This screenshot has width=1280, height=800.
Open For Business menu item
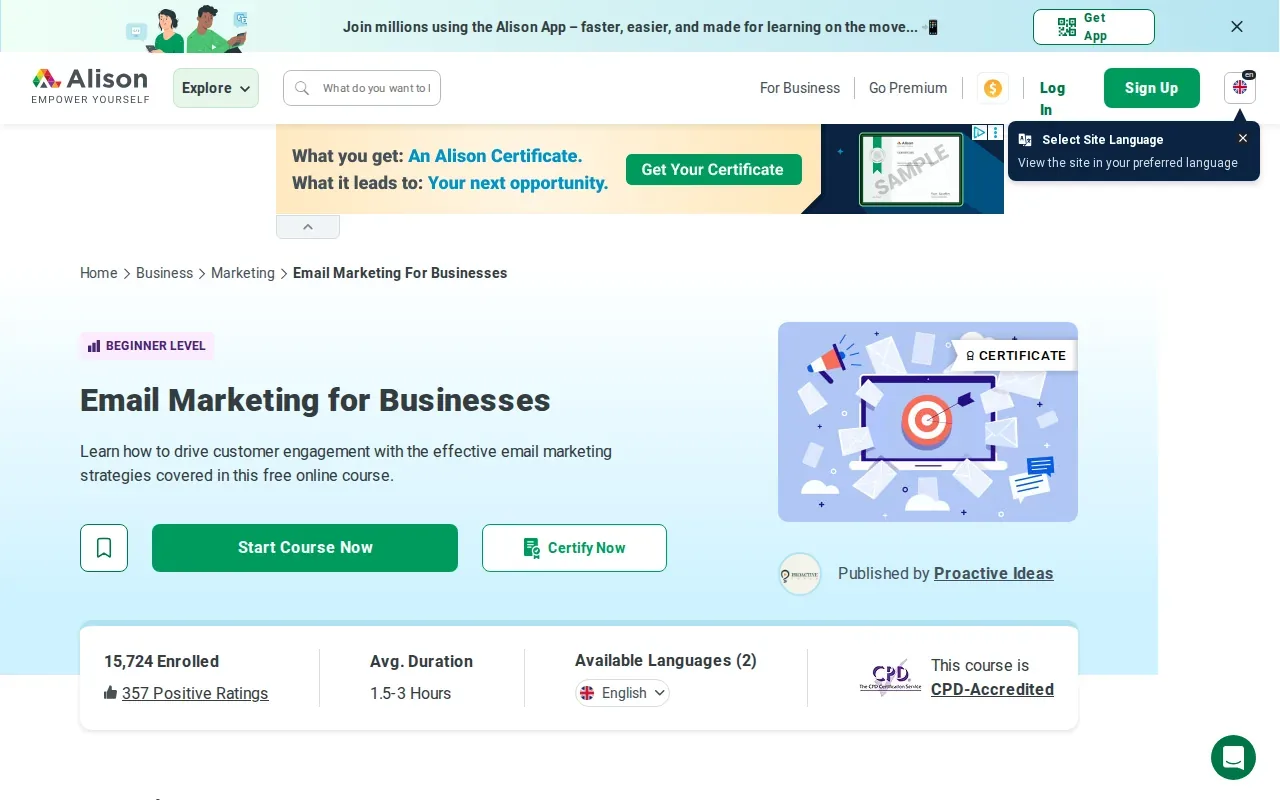click(x=800, y=88)
